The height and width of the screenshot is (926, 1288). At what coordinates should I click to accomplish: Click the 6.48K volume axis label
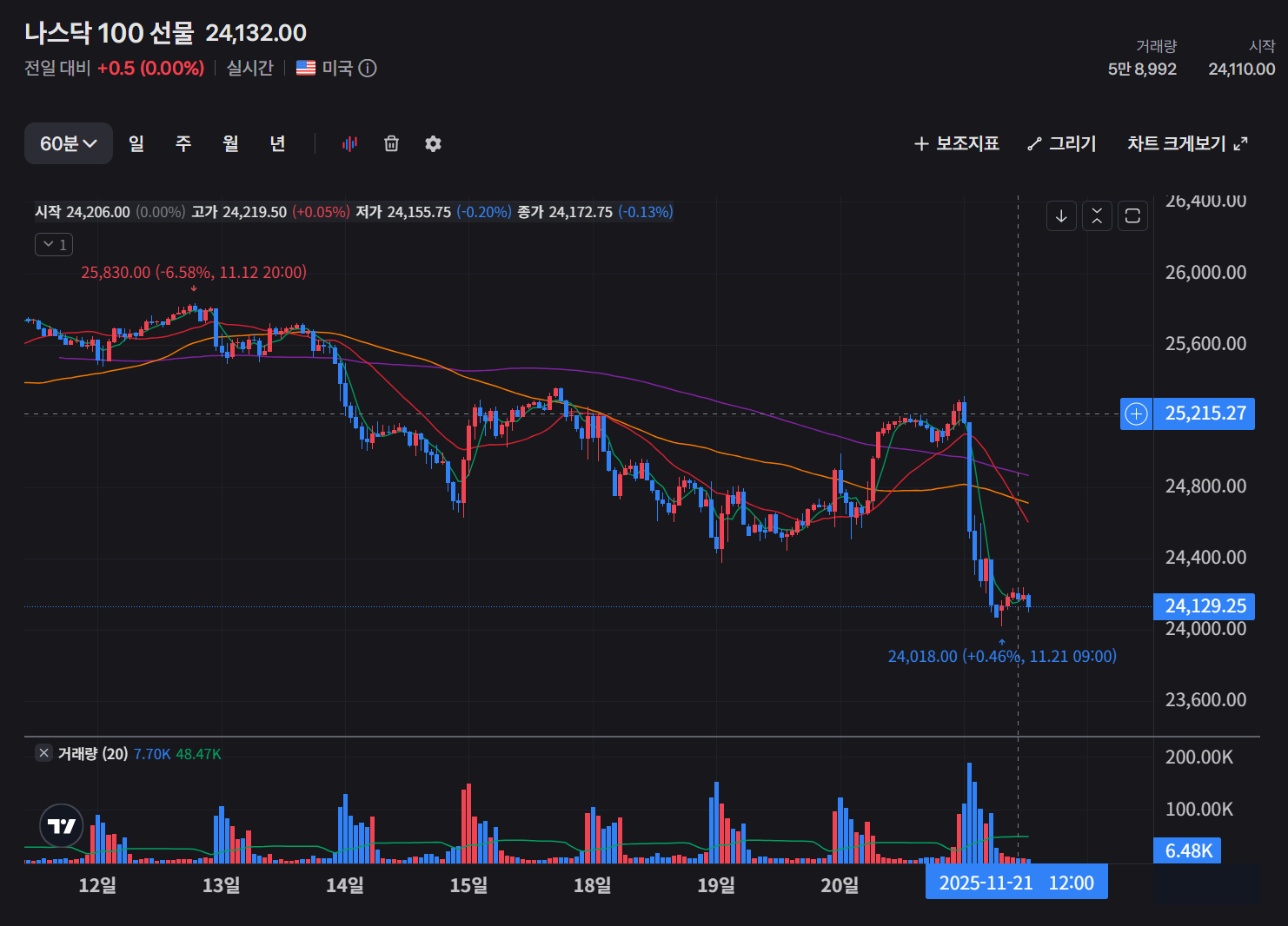point(1188,851)
